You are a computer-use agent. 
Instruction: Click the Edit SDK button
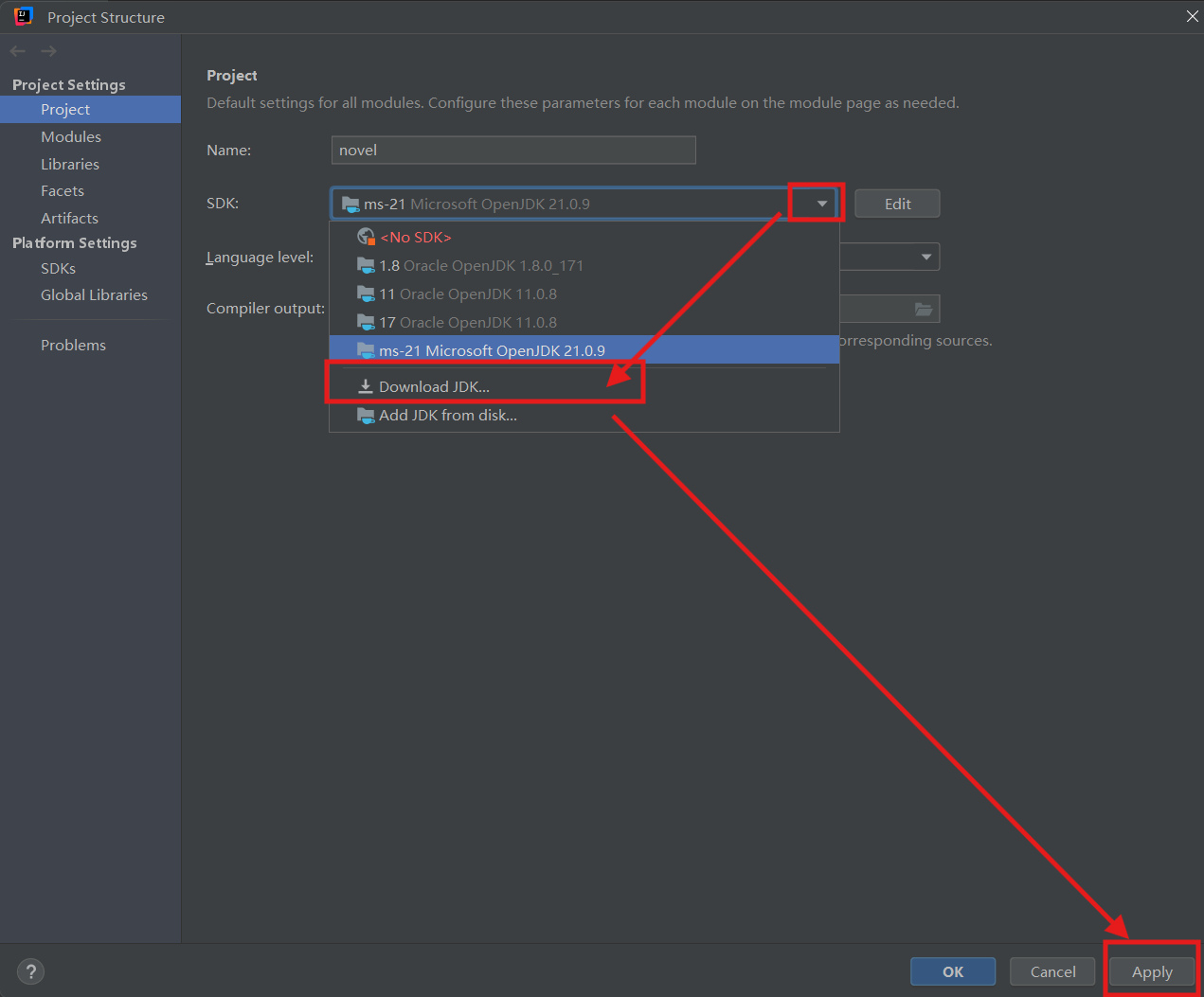(x=897, y=204)
